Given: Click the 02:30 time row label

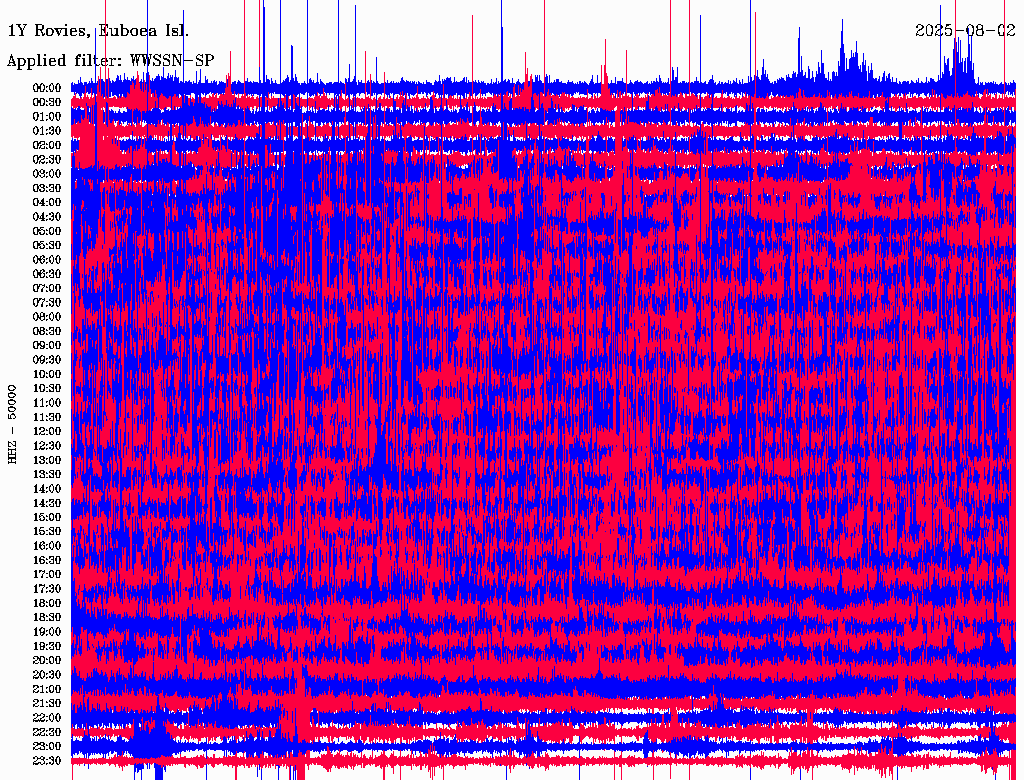Looking at the screenshot, I should (47, 160).
